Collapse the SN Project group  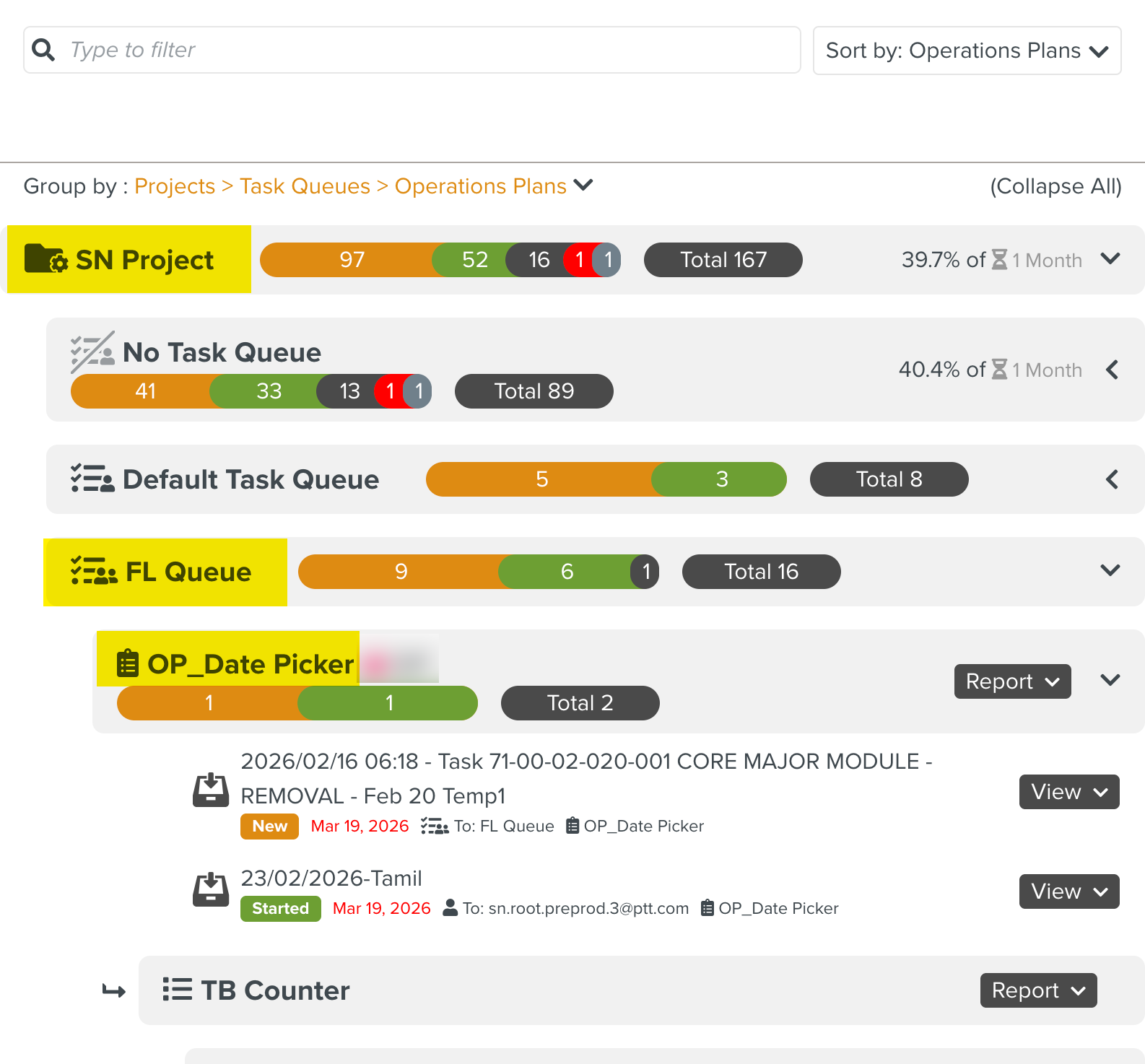[1110, 258]
